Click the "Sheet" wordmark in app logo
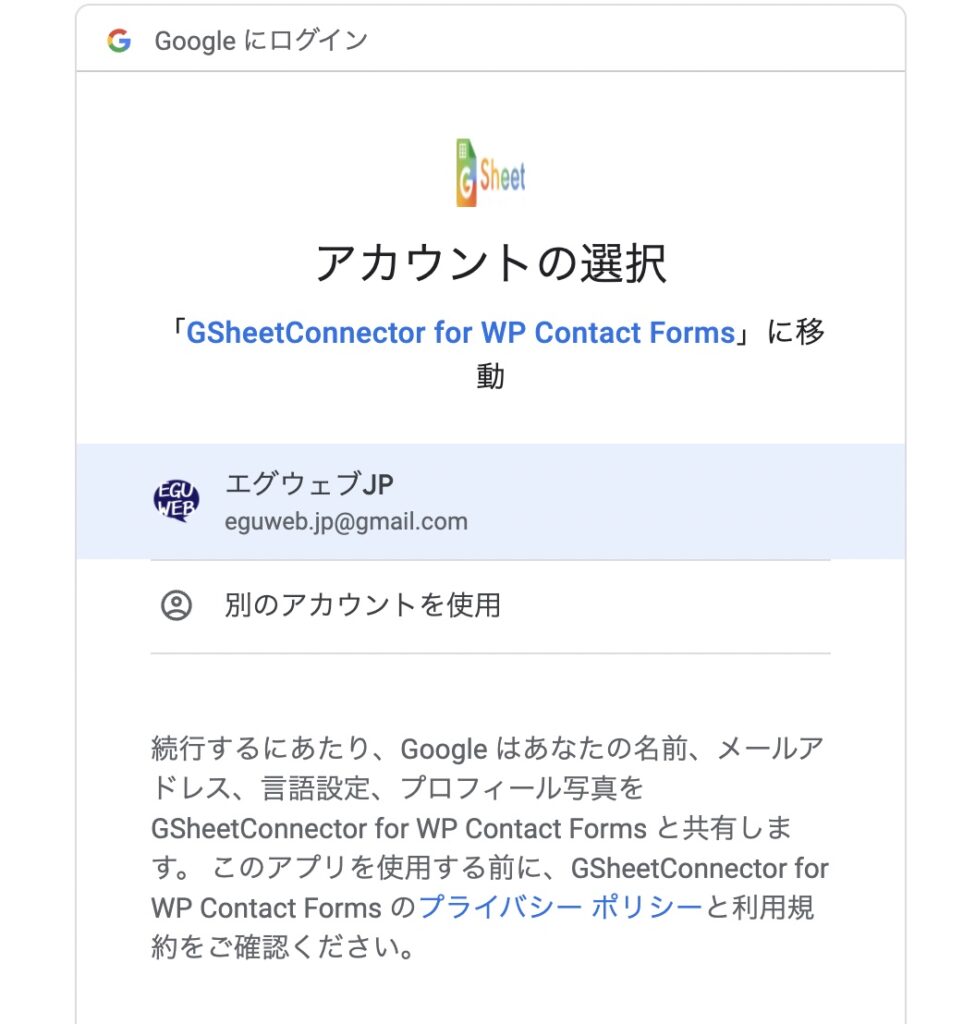Screen dimensions: 963x1024 (503, 178)
